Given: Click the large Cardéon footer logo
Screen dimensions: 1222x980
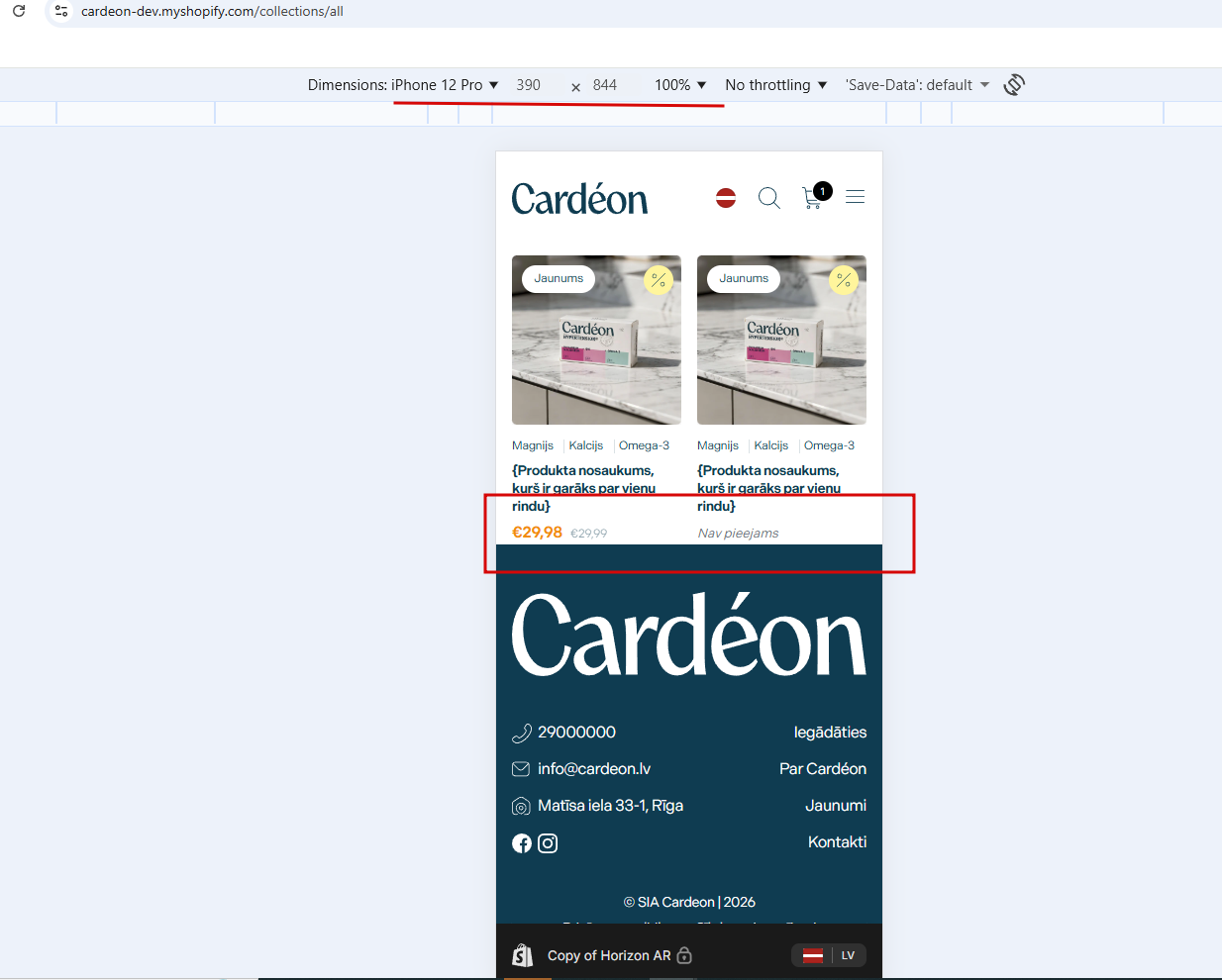Looking at the screenshot, I should click(689, 635).
